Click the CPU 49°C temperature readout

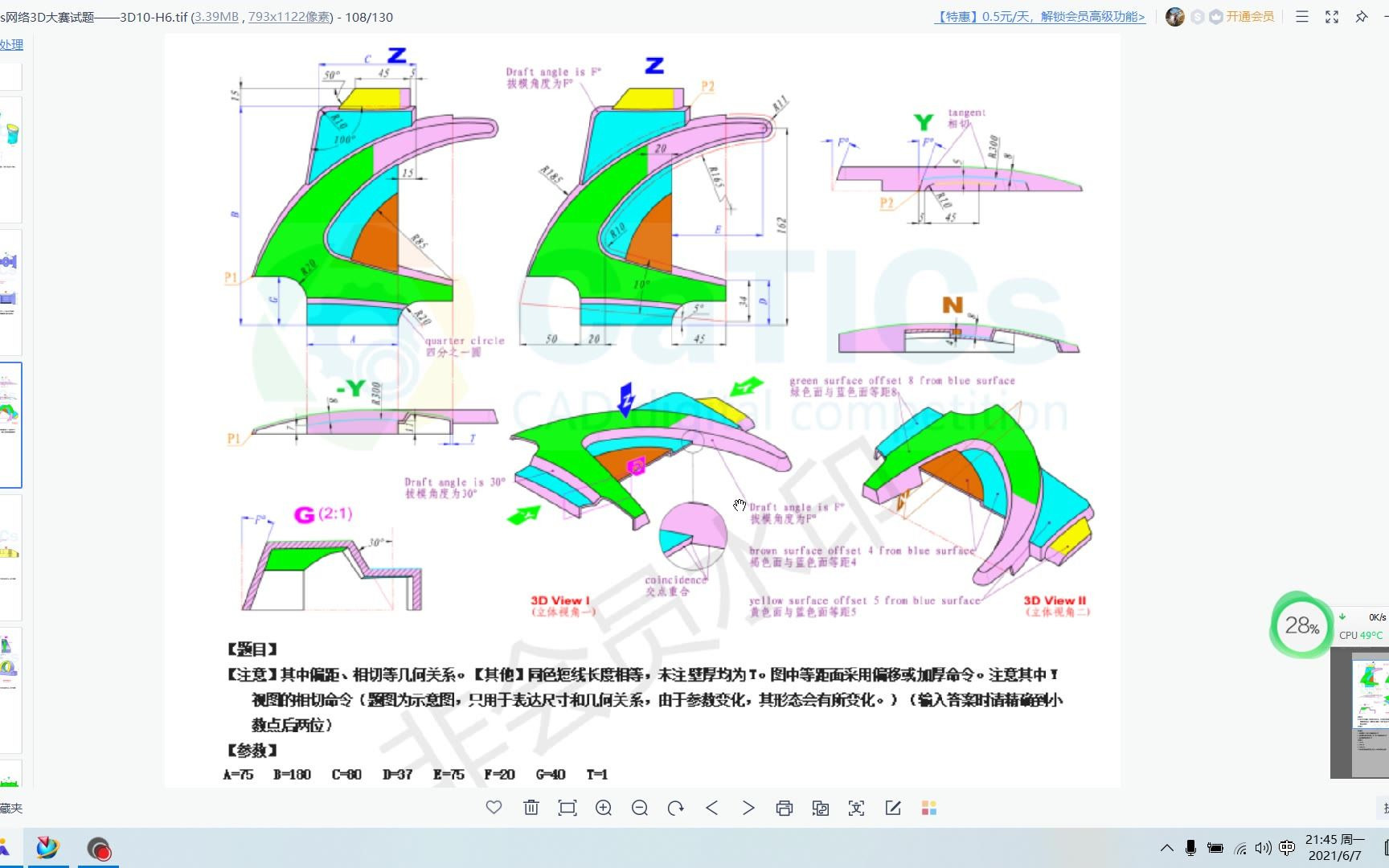click(x=1361, y=635)
